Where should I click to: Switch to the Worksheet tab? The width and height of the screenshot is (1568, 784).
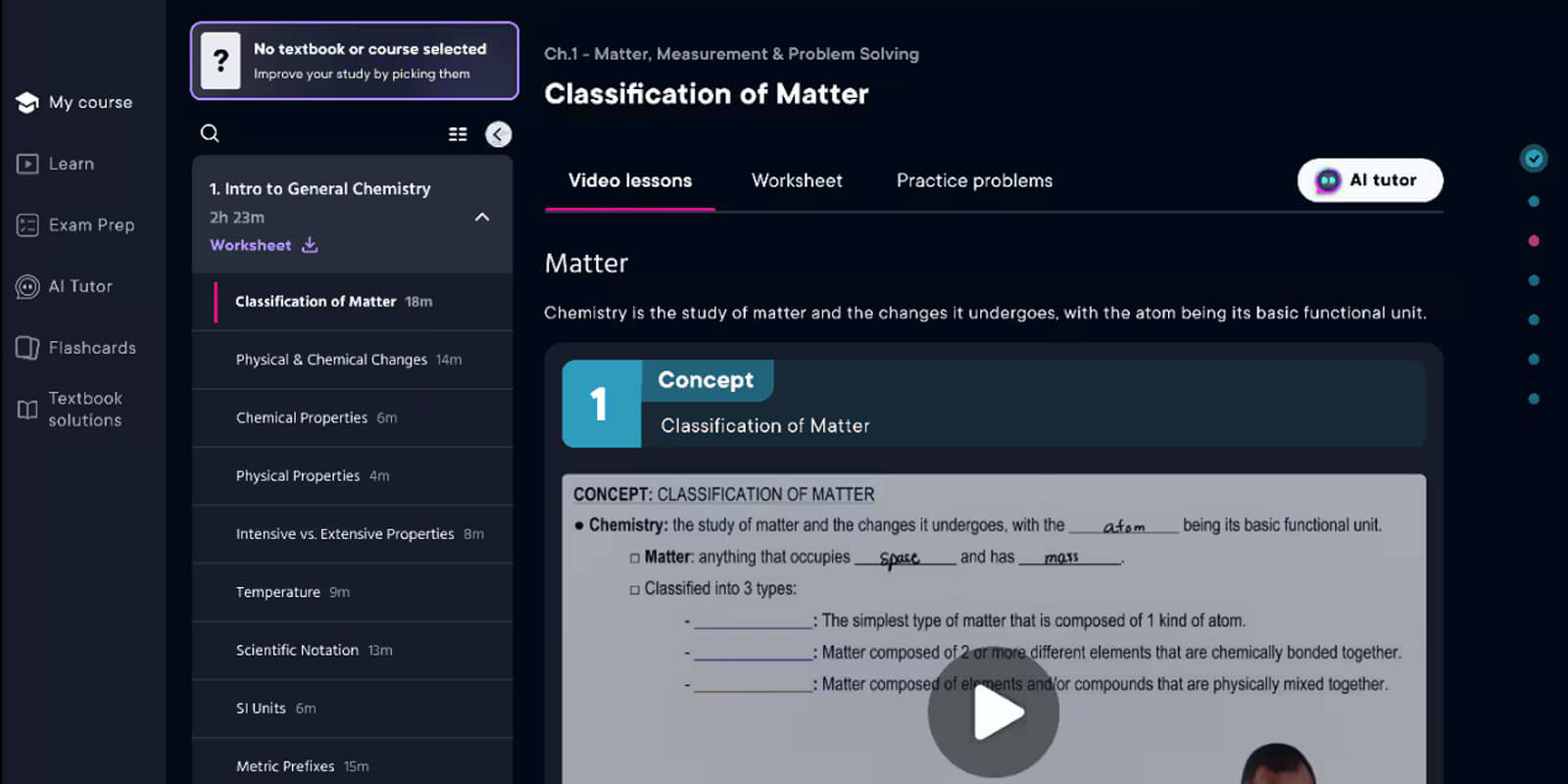(797, 180)
